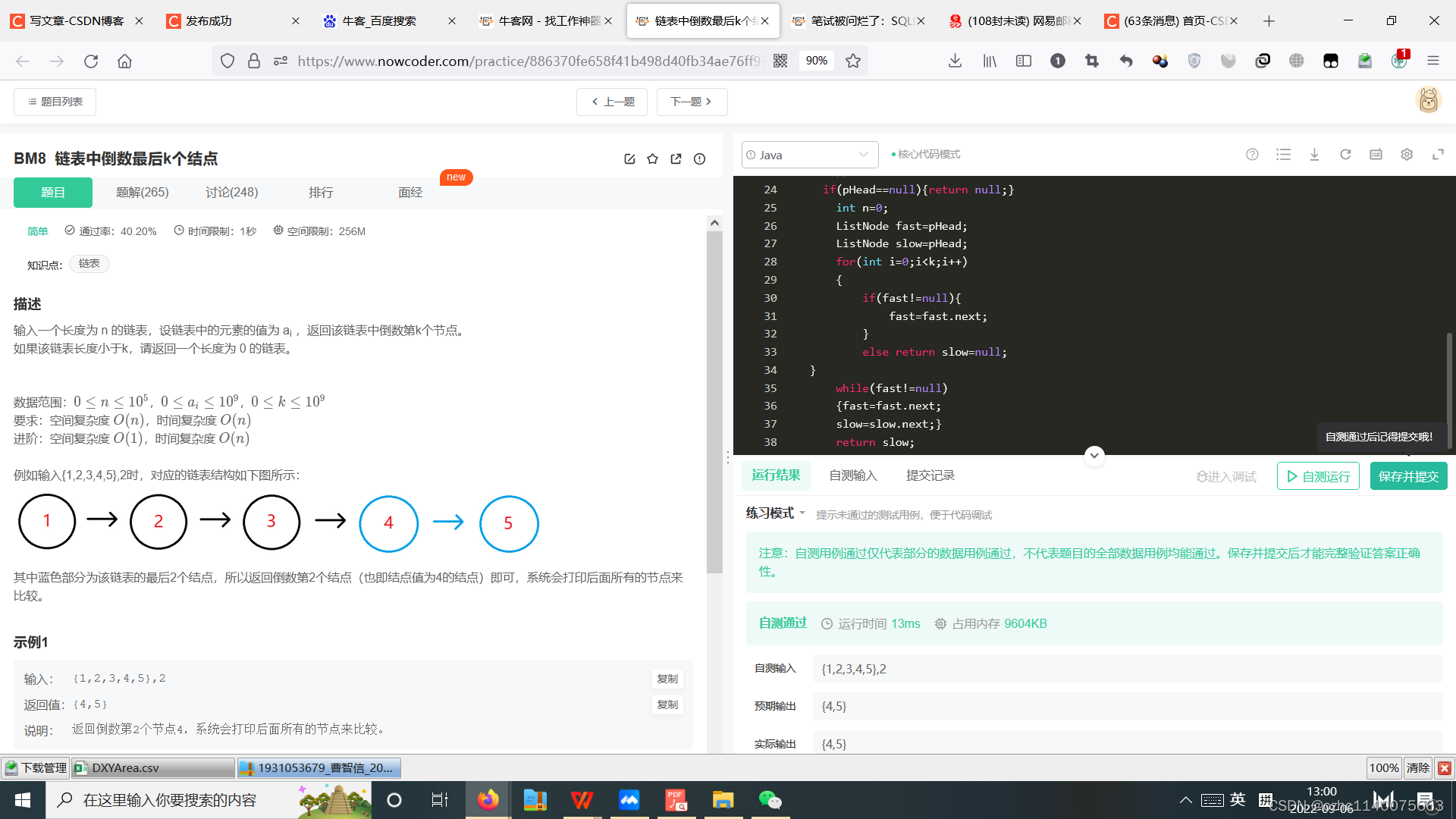The width and height of the screenshot is (1456, 819).
Task: Open the Java language dropdown
Action: [x=809, y=155]
